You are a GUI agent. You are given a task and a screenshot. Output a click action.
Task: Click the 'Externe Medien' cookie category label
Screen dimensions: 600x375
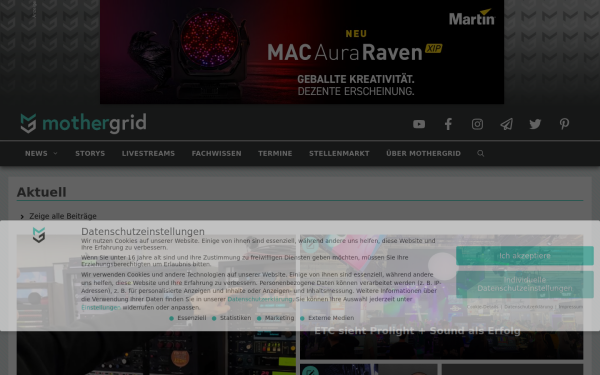[331, 318]
